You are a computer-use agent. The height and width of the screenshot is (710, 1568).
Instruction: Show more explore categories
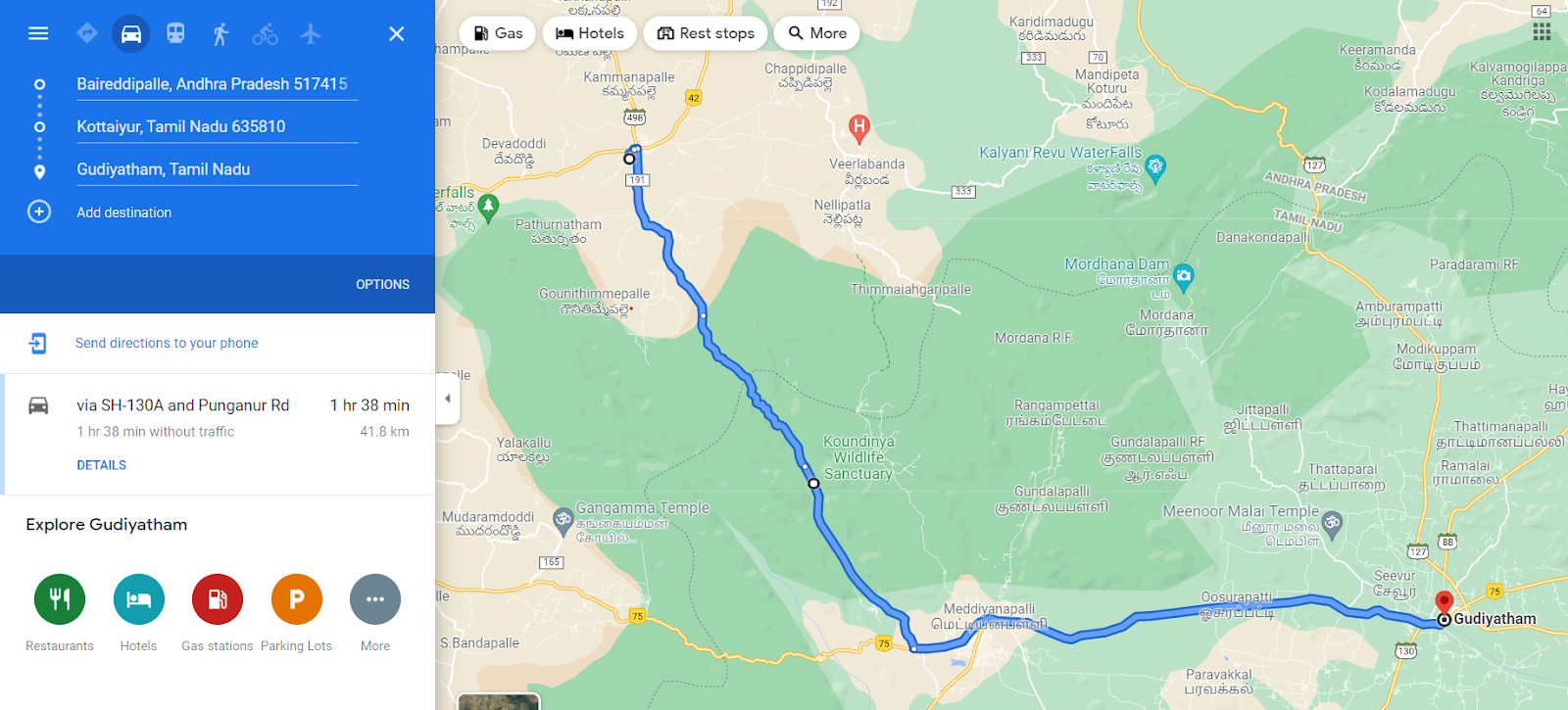click(x=375, y=599)
